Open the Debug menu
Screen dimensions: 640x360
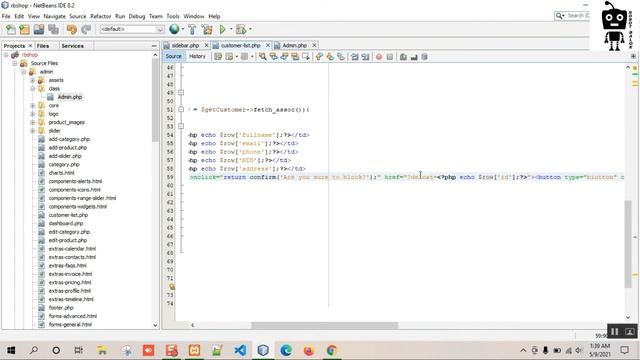coord(137,16)
